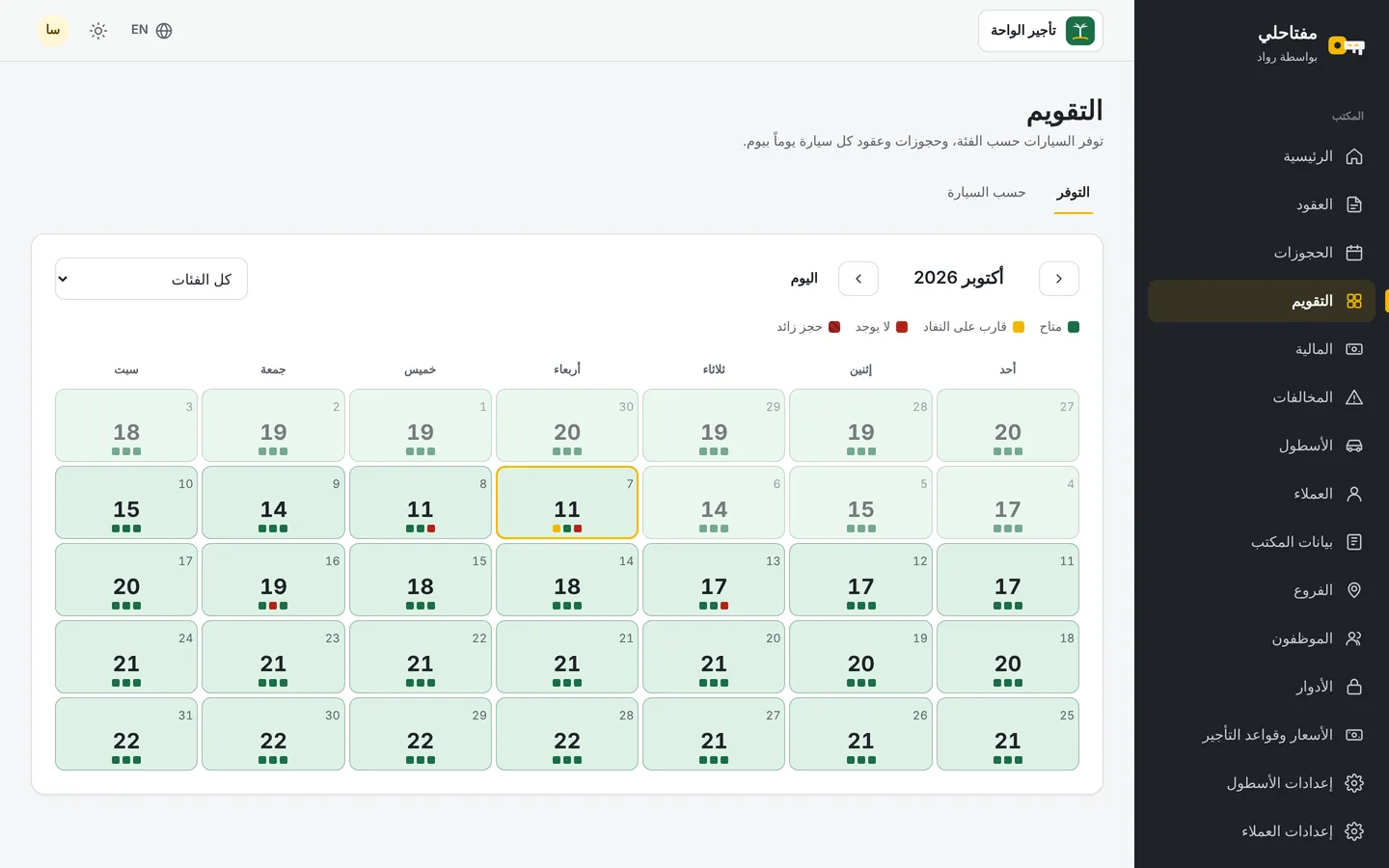
Task: Open إعدادات الأسطول gear icon
Action: click(1354, 783)
